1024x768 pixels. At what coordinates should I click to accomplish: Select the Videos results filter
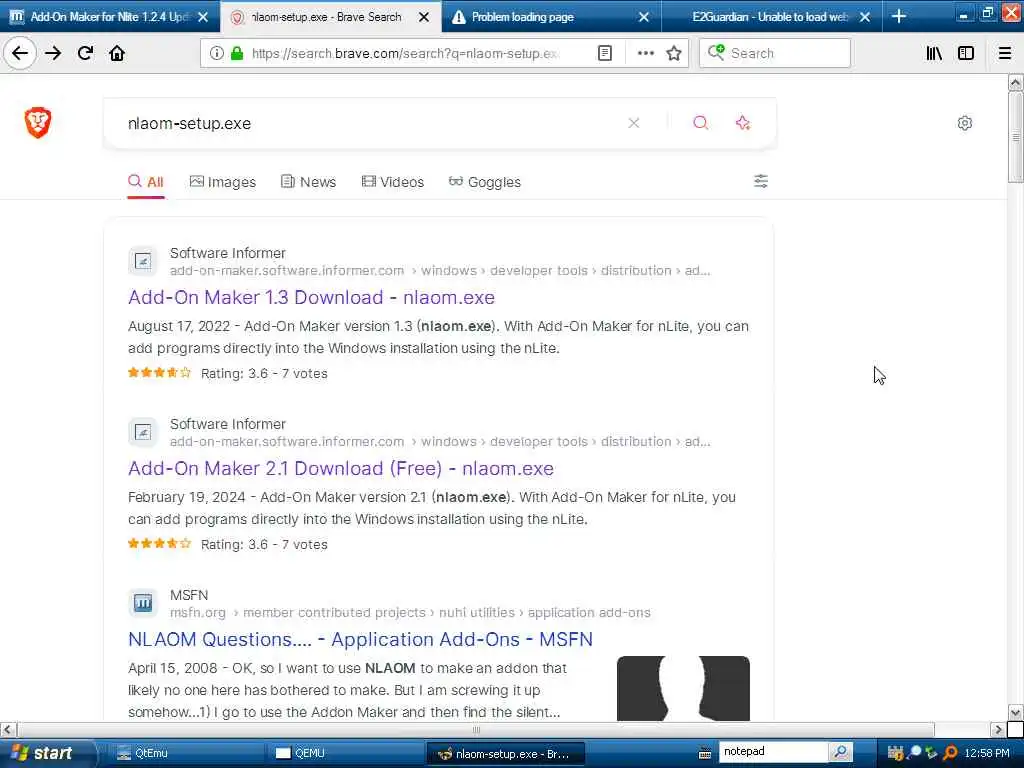tap(392, 182)
